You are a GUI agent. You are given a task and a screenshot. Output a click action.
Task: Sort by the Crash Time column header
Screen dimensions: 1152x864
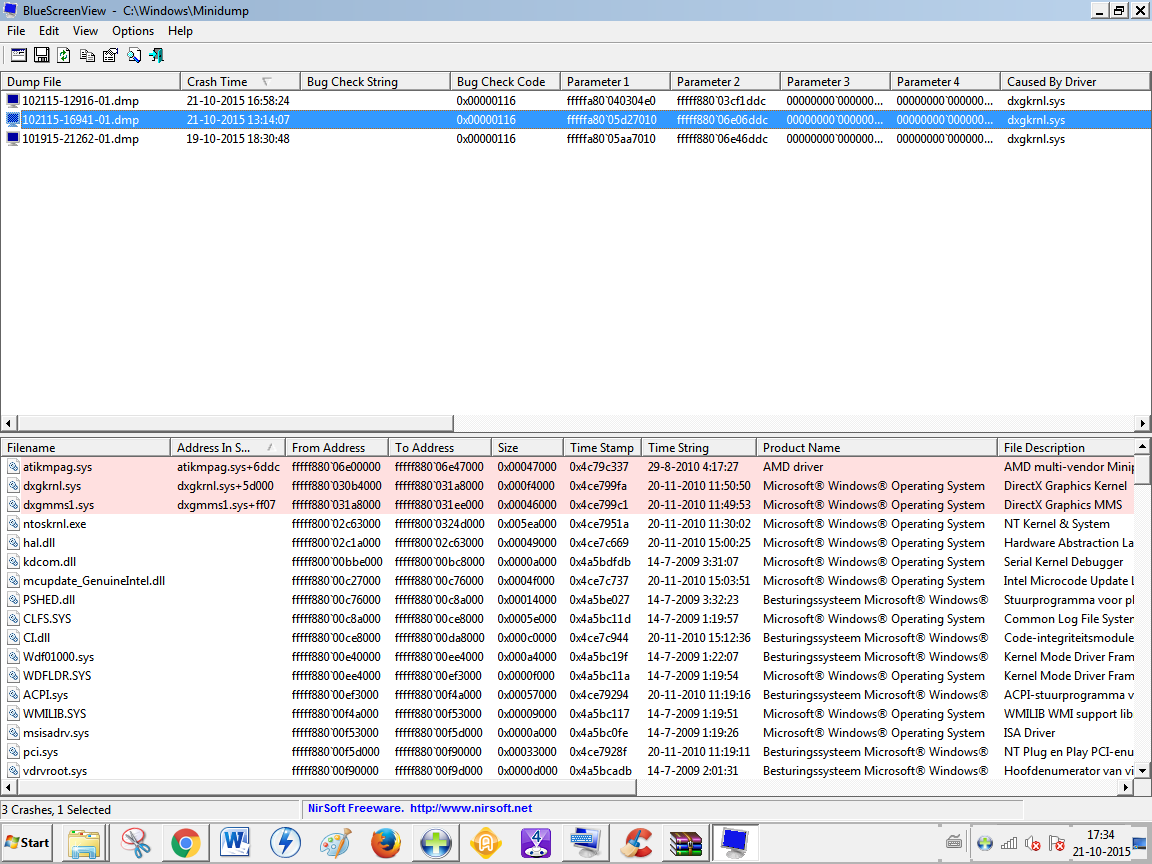(240, 82)
